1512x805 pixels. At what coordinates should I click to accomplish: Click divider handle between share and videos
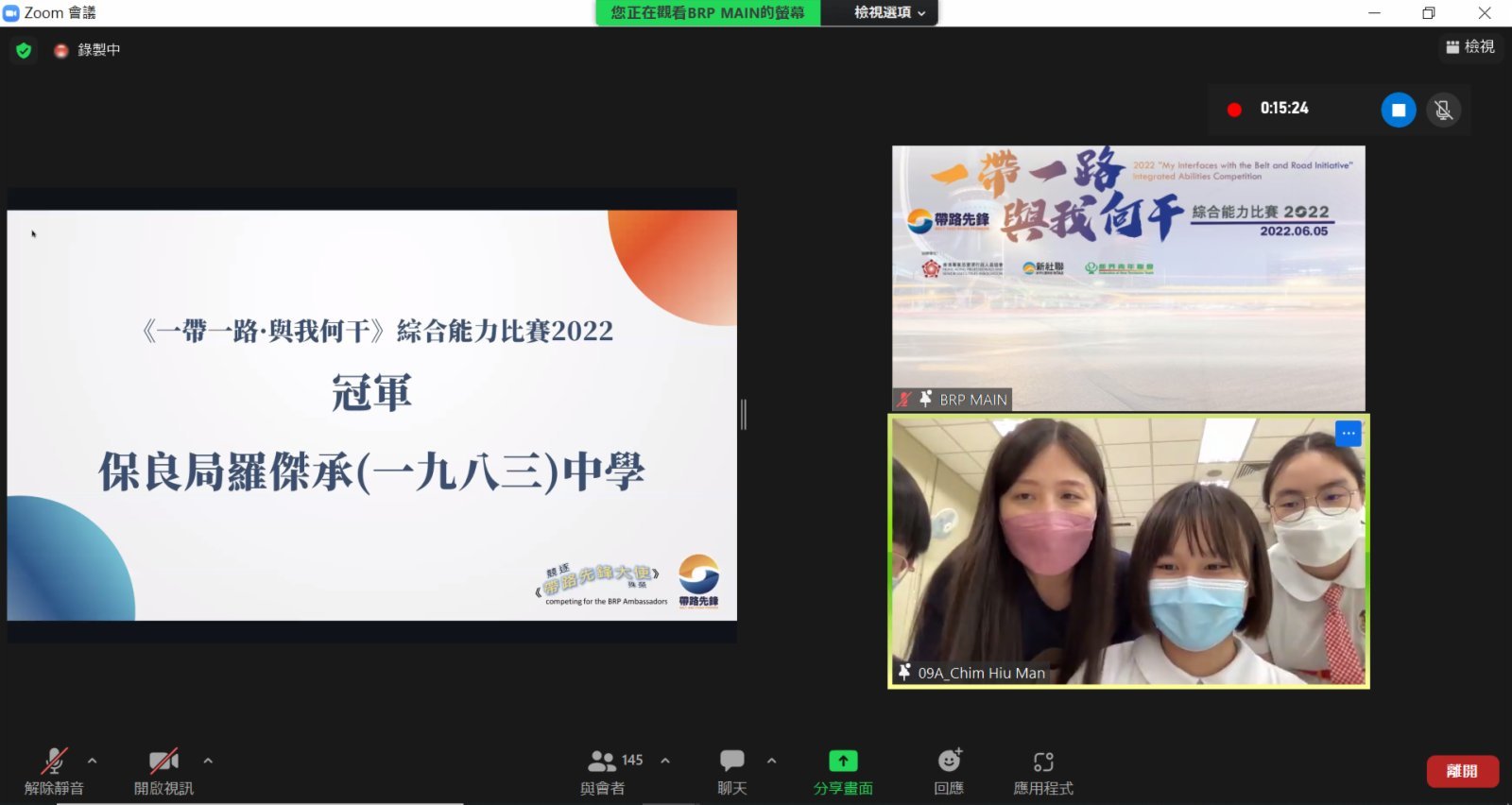tap(744, 414)
